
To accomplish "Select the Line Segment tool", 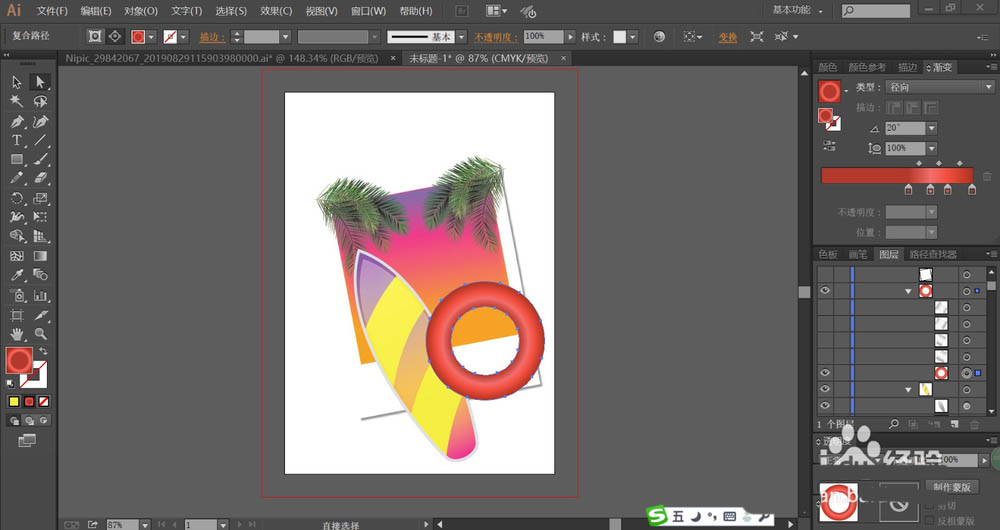I will click(40, 140).
